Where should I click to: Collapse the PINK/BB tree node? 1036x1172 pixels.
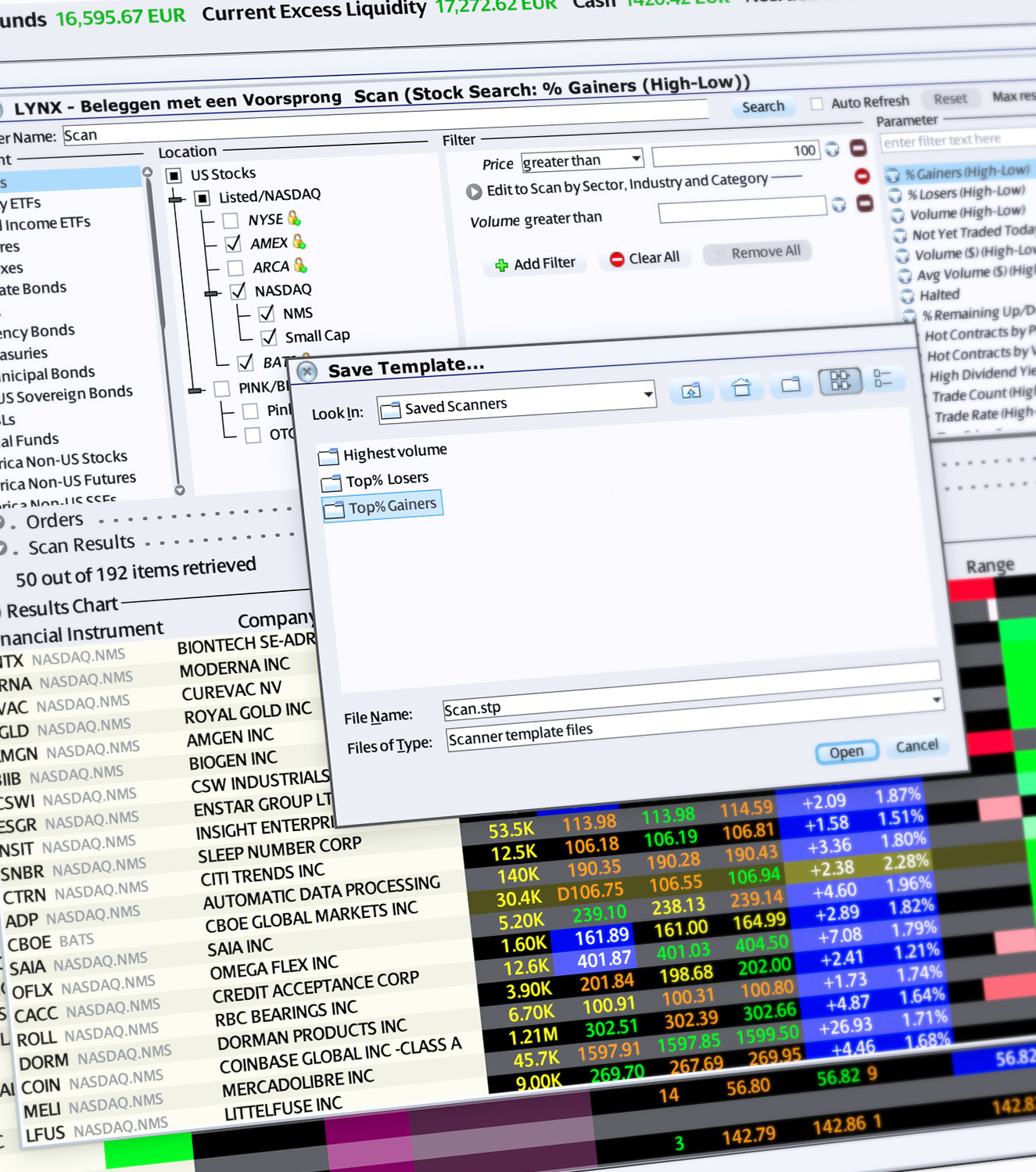pos(195,390)
